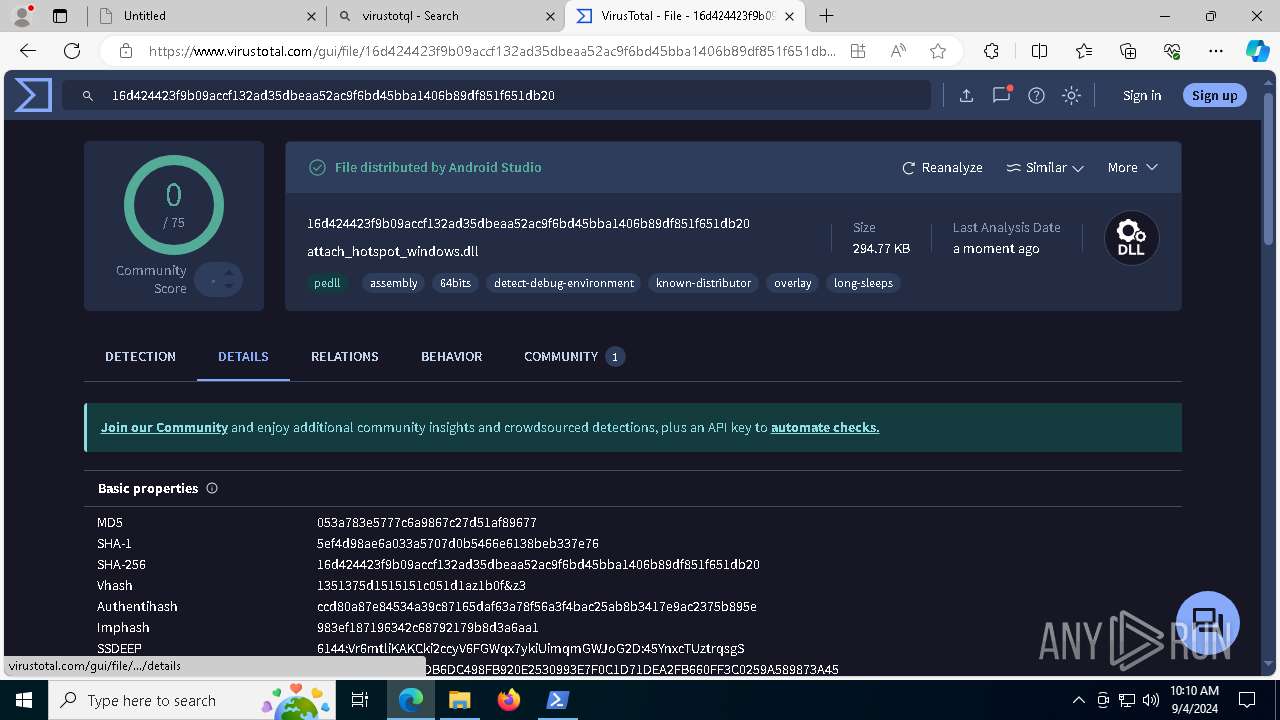Open the RELATIONS tab
This screenshot has height=720, width=1280.
(345, 356)
